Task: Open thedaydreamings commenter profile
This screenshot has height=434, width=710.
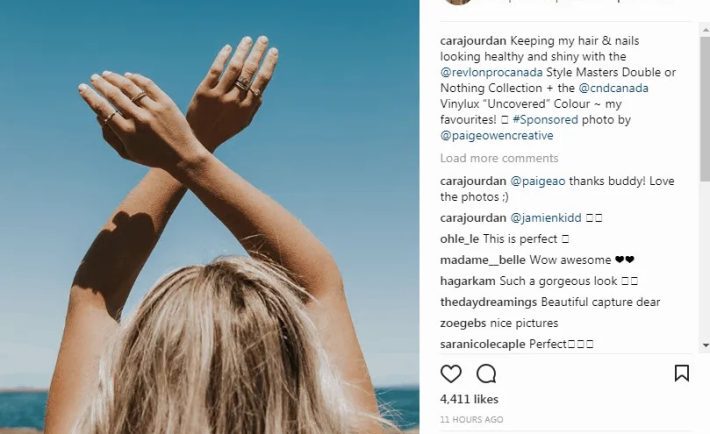Action: click(488, 302)
